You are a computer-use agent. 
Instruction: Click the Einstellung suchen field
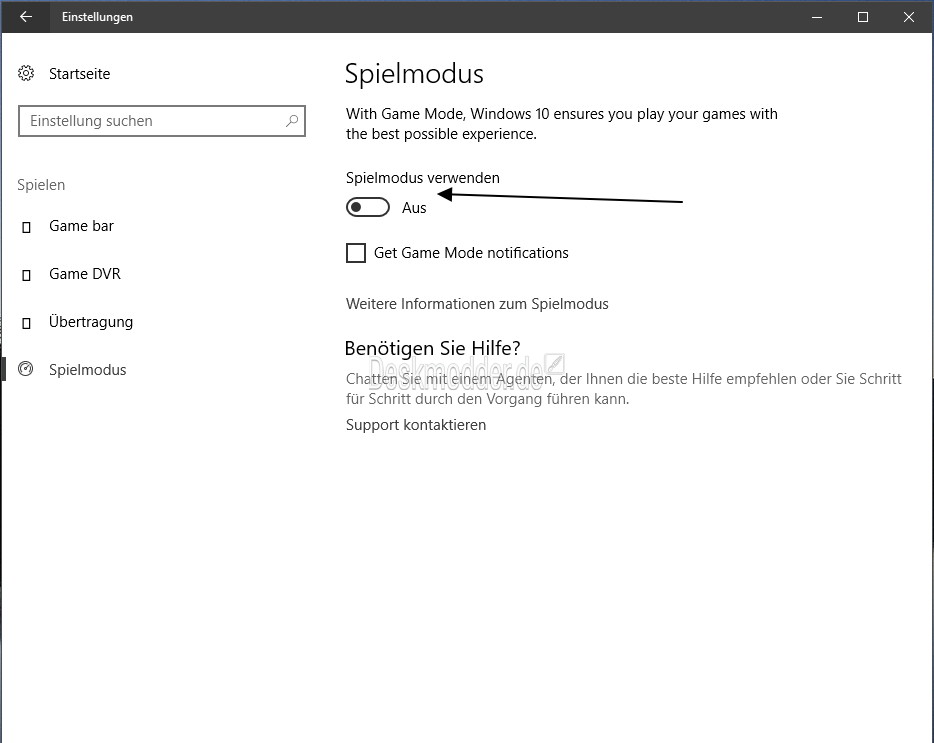pyautogui.click(x=161, y=121)
